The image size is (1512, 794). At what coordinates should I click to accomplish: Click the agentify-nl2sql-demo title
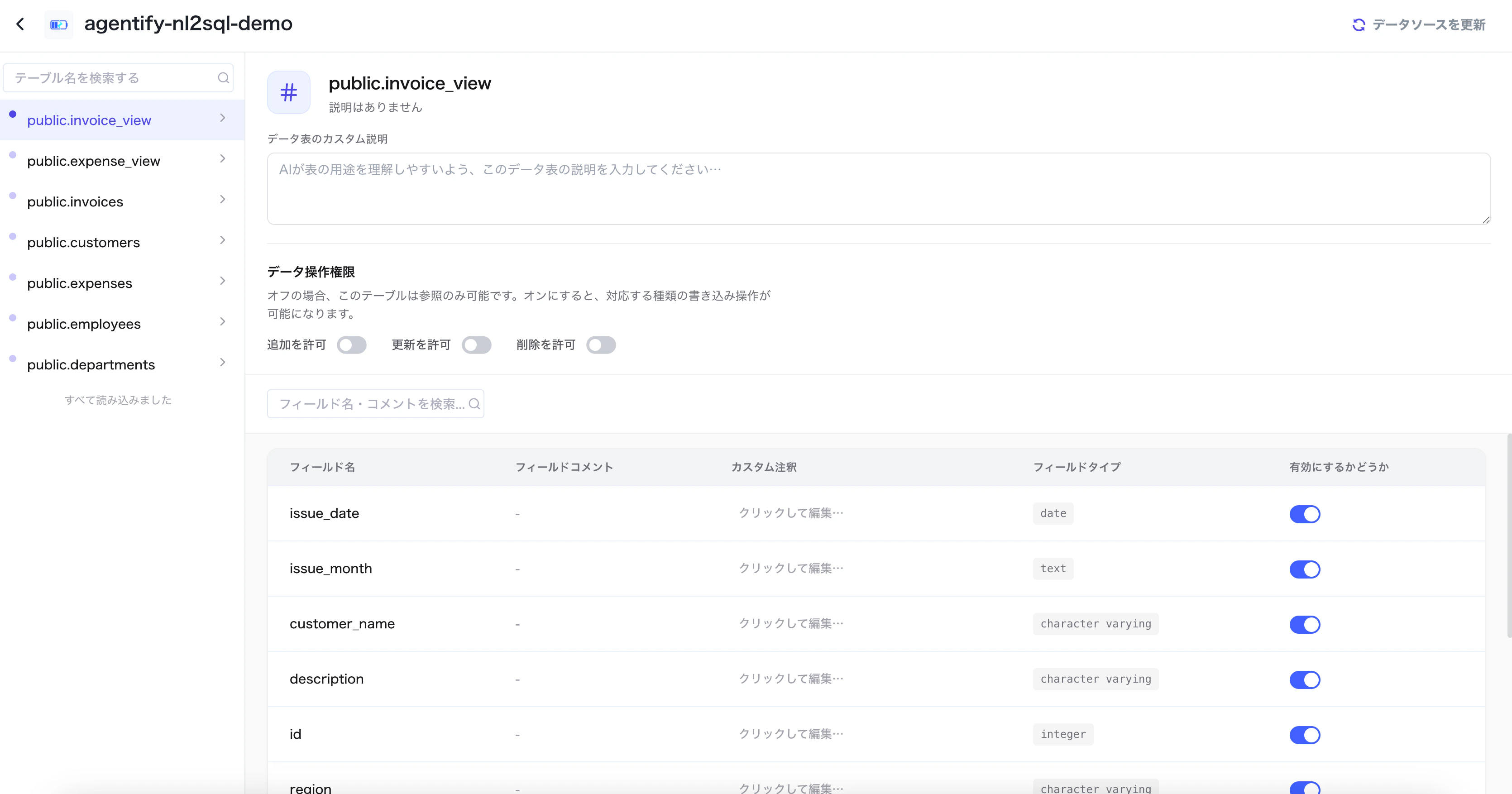(x=188, y=24)
